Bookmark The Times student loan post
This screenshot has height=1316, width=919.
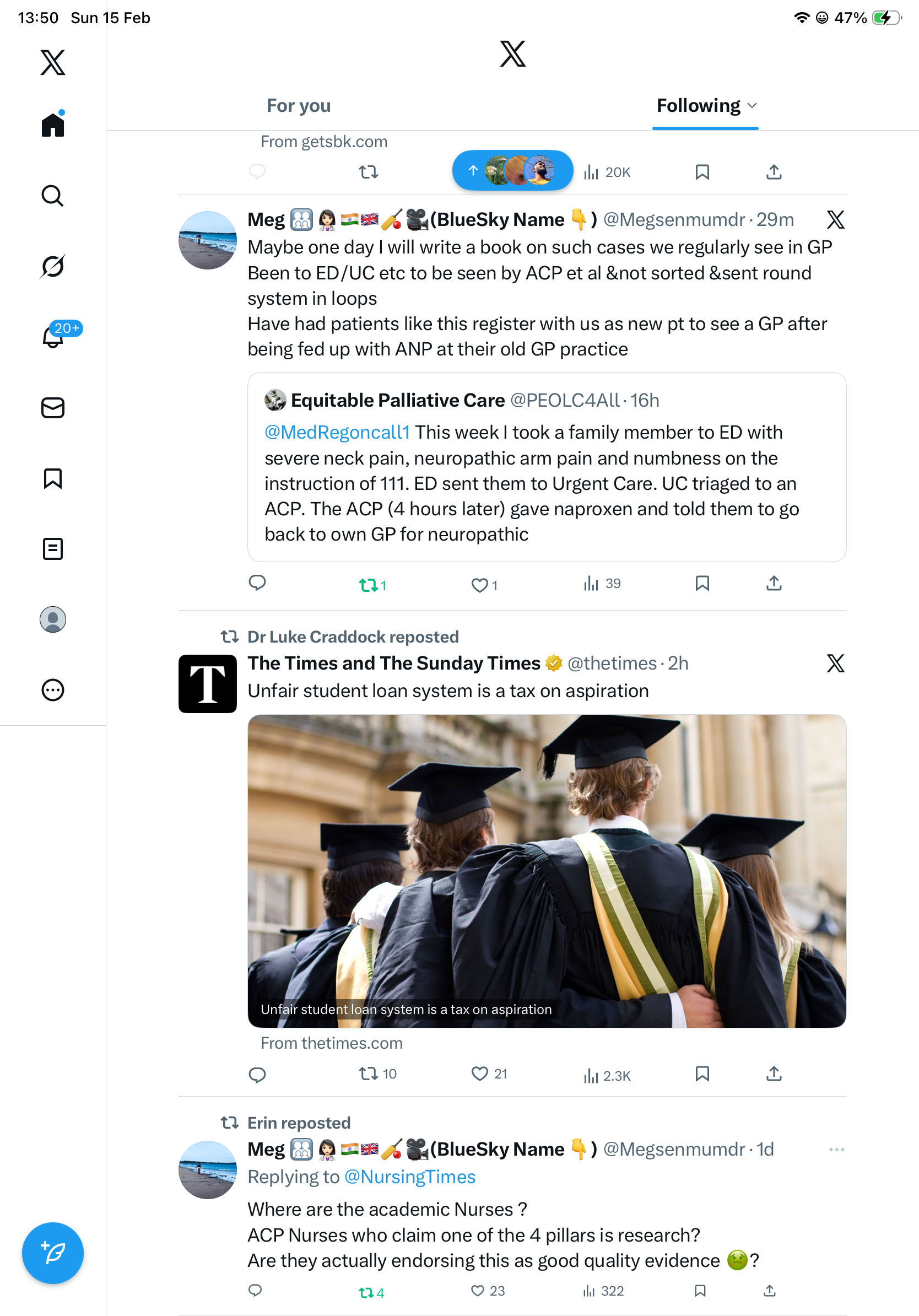[702, 1074]
